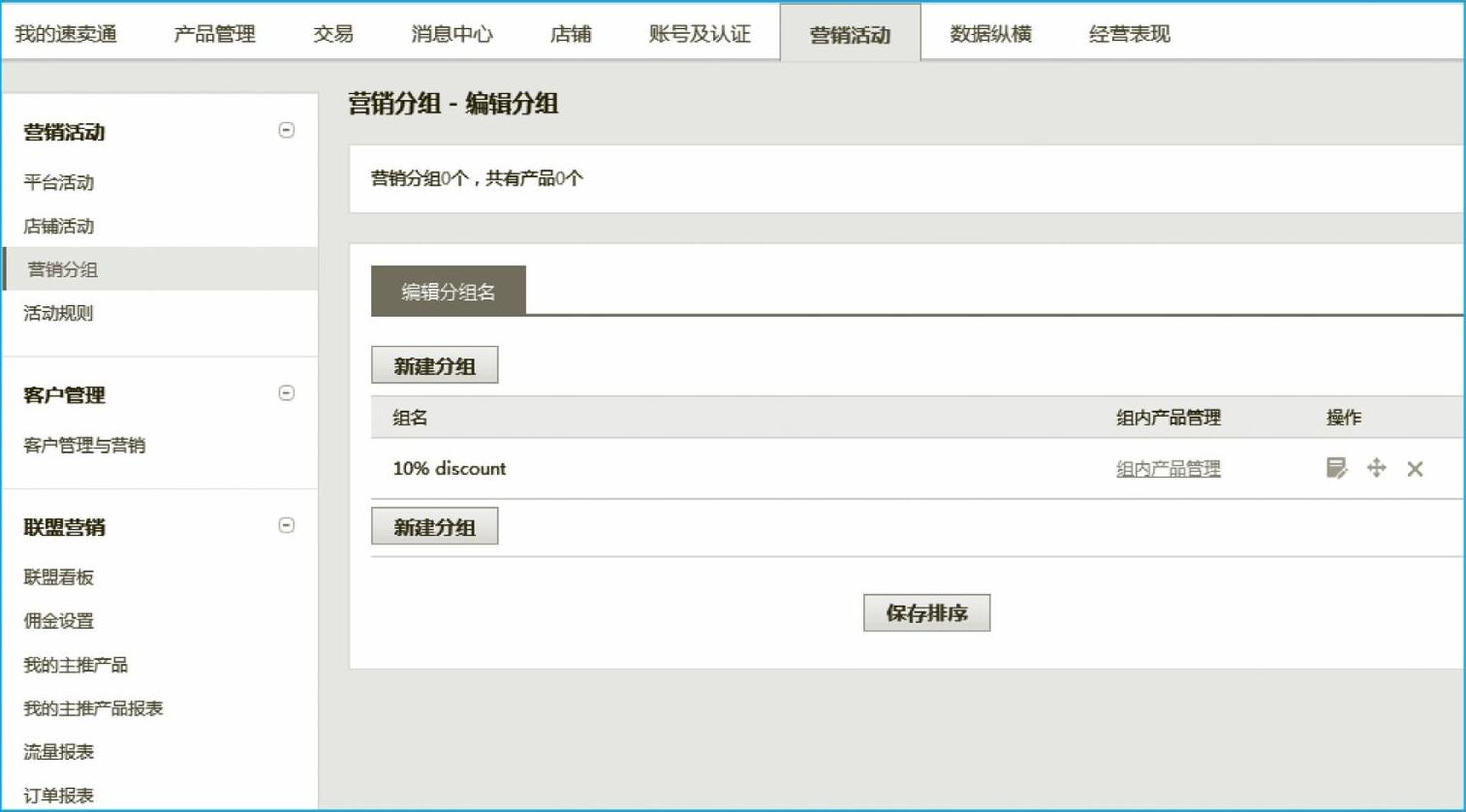Open 流量报表 in the sidebar
This screenshot has height=812, width=1466.
pyautogui.click(x=59, y=752)
